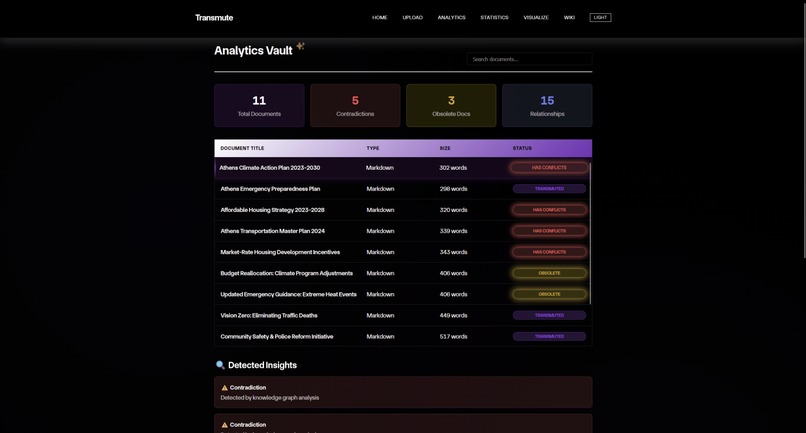Click the 449 words size cell
This screenshot has width=806, height=433.
[x=453, y=315]
